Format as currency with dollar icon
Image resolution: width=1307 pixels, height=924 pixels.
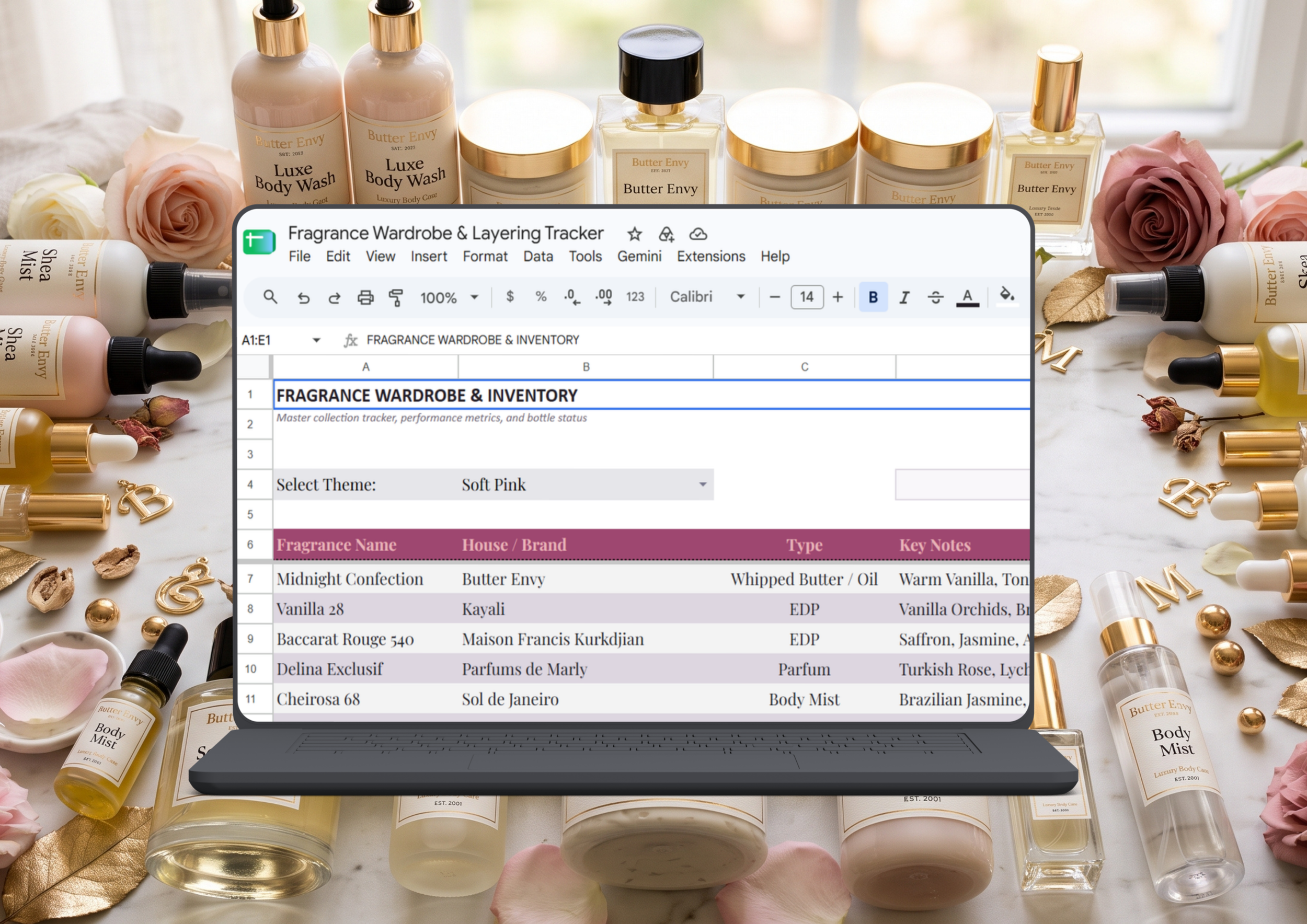510,296
